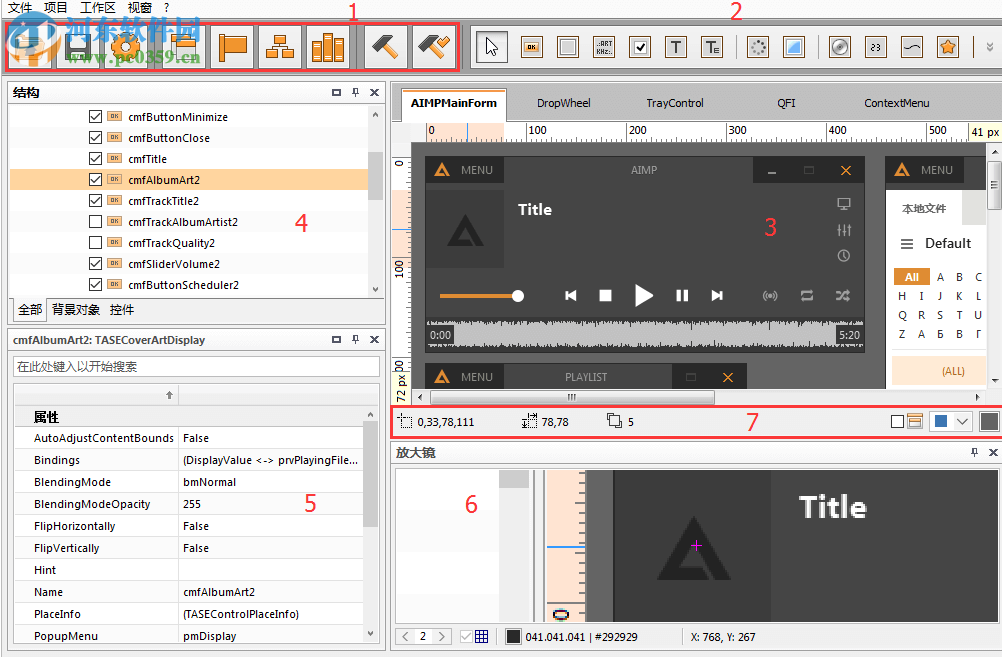Choose the numeric 23 counter tool
The width and height of the screenshot is (1002, 657).
coord(875,47)
